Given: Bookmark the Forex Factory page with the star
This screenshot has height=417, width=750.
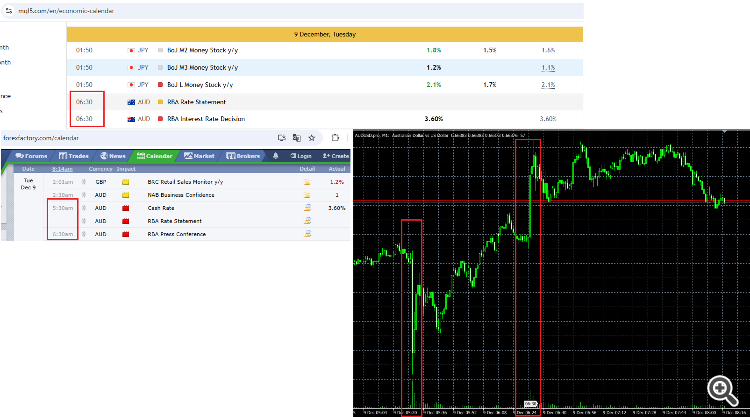Looking at the screenshot, I should (x=312, y=138).
